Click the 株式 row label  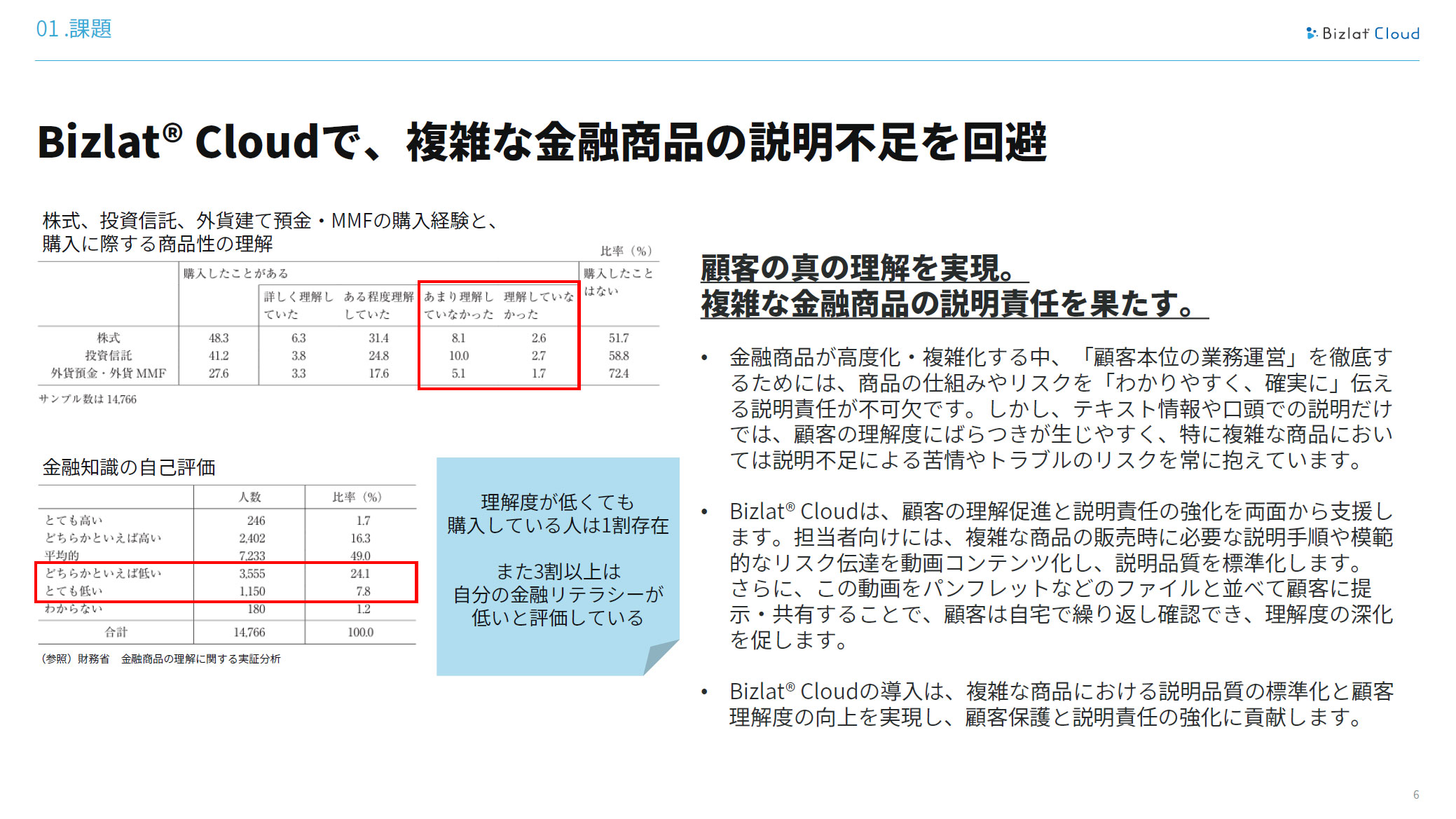pyautogui.click(x=109, y=338)
